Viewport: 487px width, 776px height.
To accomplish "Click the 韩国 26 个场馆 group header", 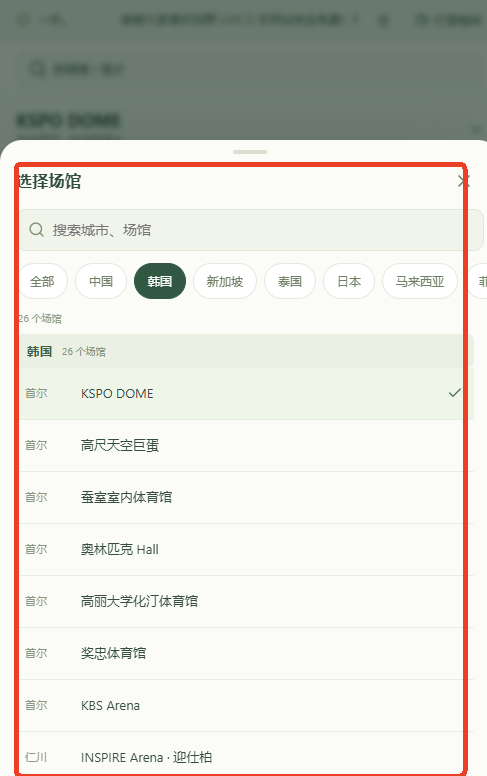I will pos(246,351).
